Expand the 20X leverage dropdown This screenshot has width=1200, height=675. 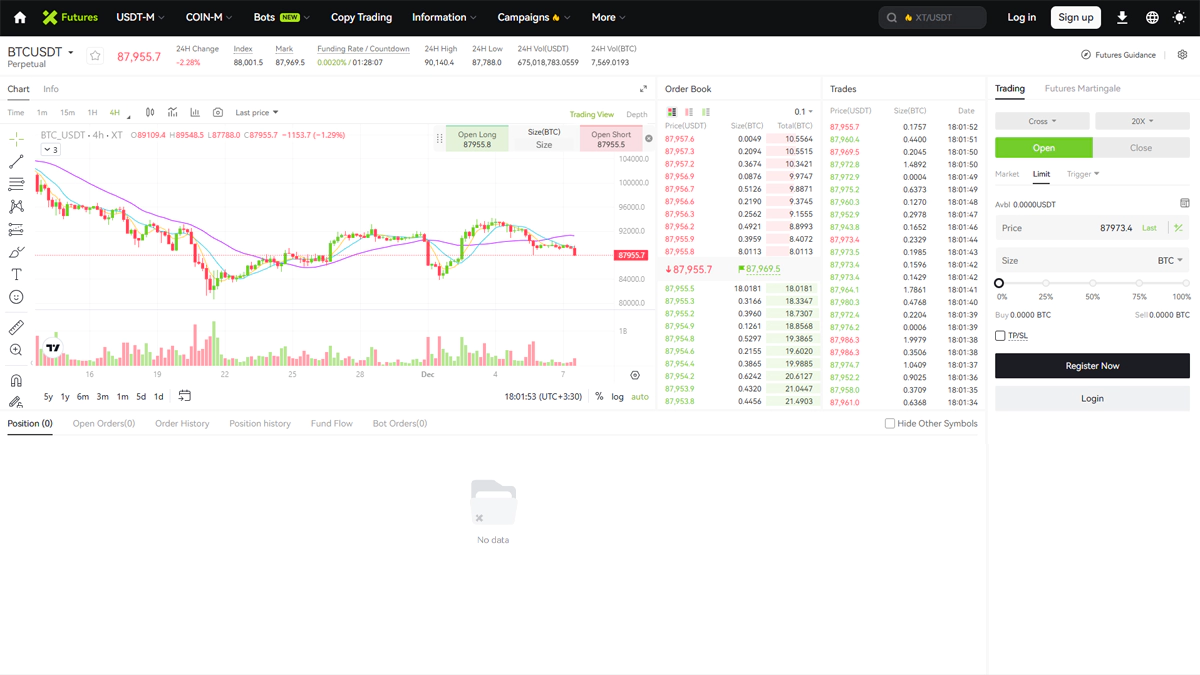tap(1142, 121)
